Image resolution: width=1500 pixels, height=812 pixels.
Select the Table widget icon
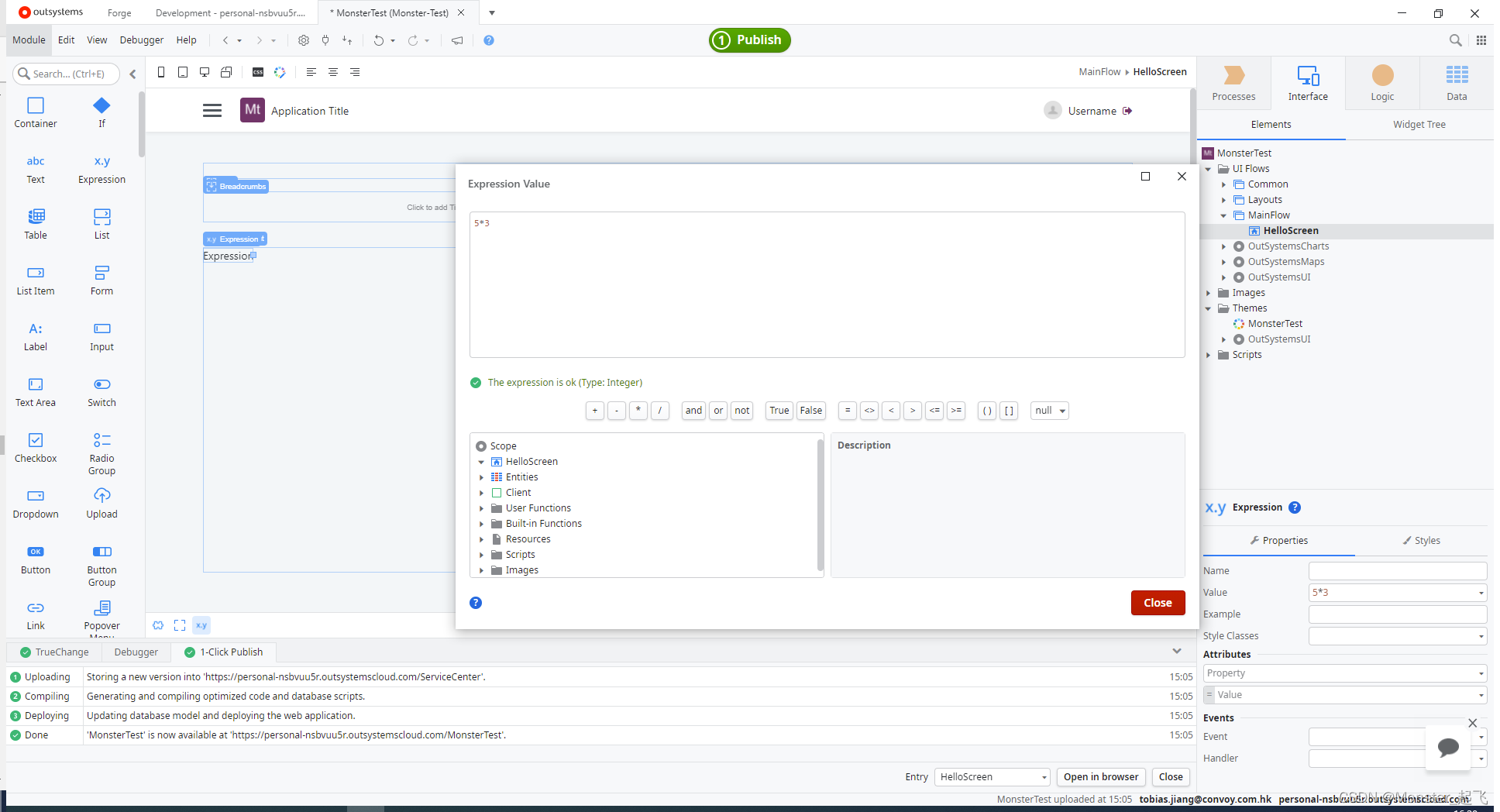(x=36, y=216)
